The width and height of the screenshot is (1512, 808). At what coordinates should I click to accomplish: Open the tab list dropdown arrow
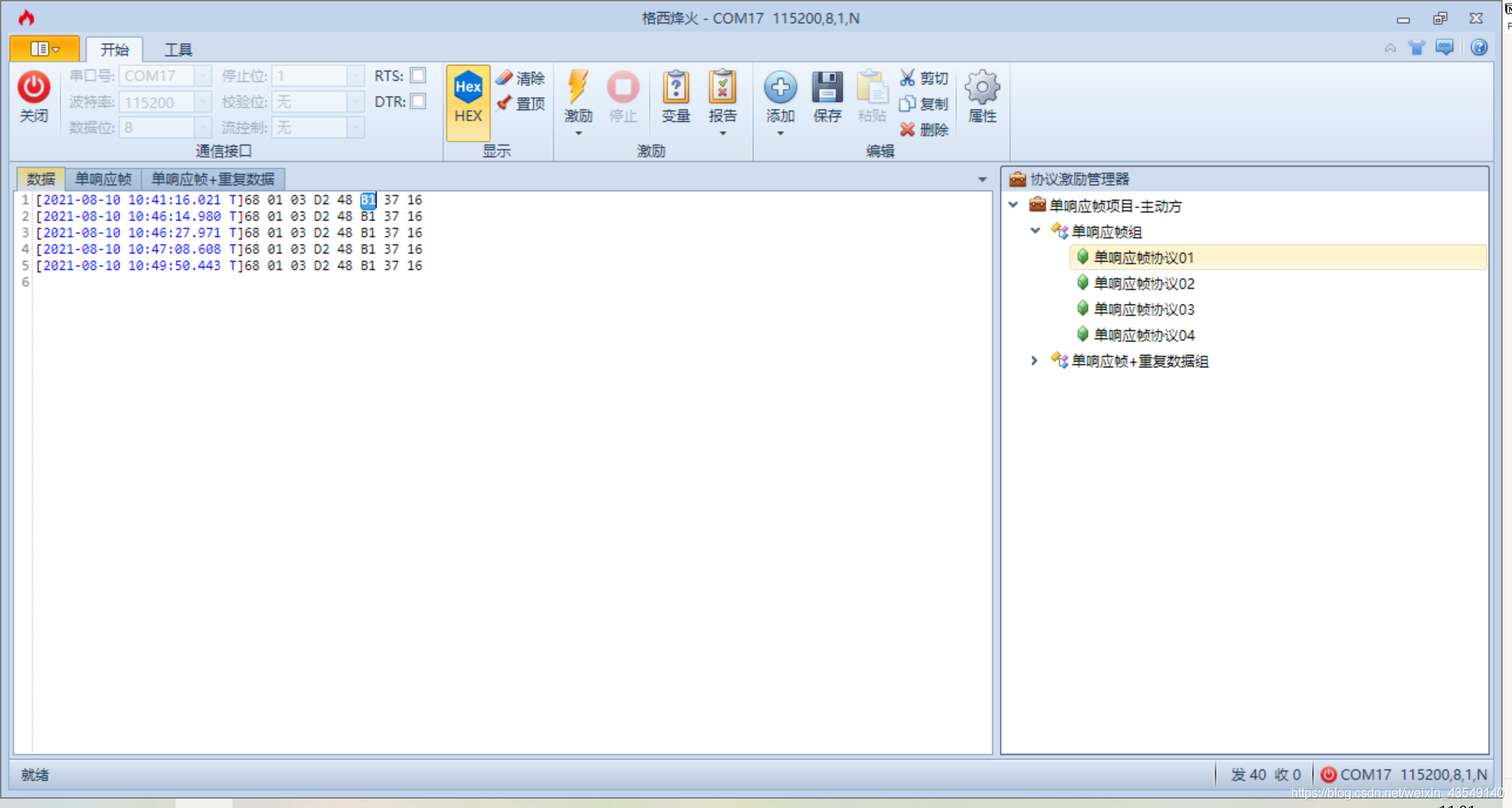click(982, 180)
